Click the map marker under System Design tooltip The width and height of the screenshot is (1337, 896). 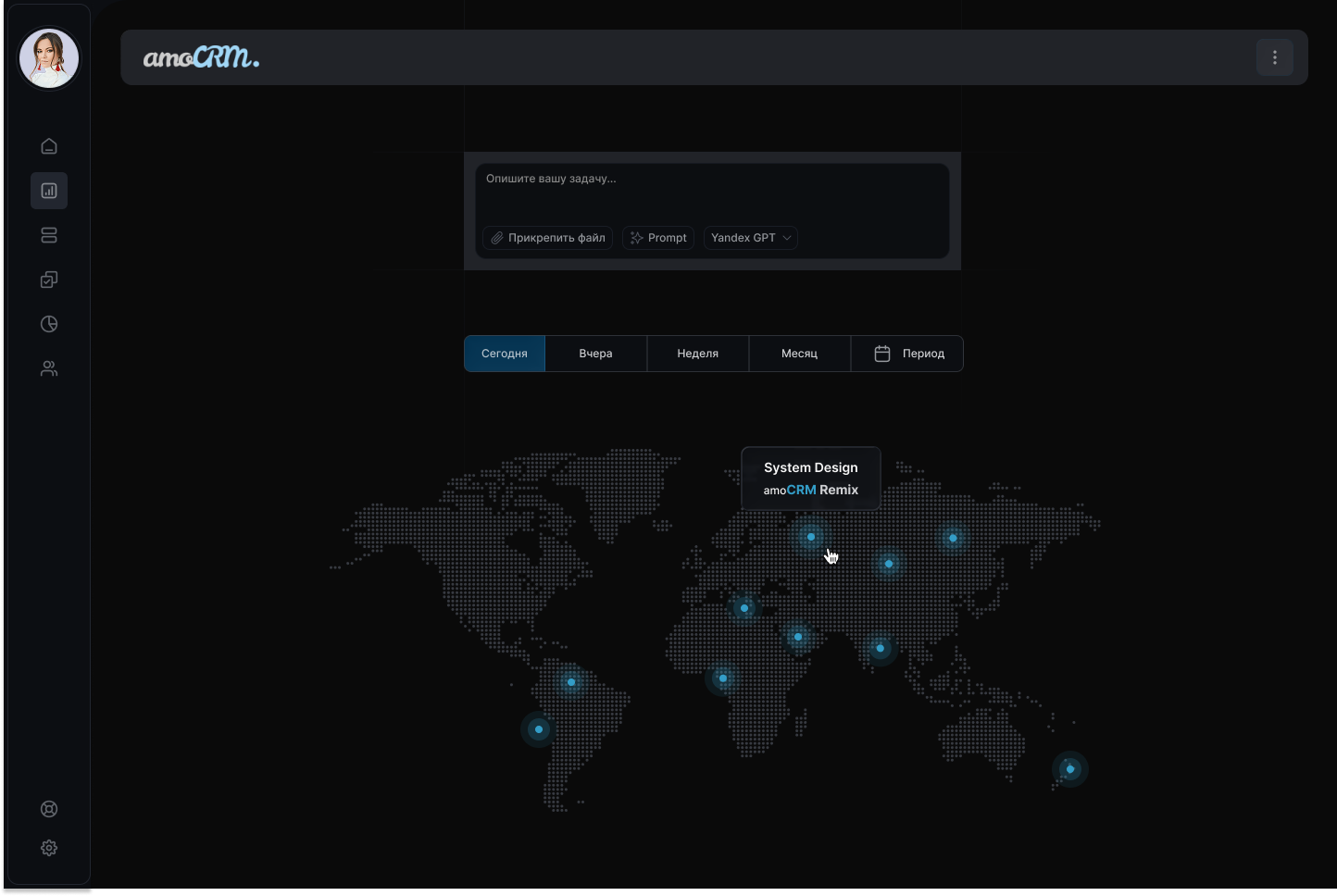coord(811,537)
